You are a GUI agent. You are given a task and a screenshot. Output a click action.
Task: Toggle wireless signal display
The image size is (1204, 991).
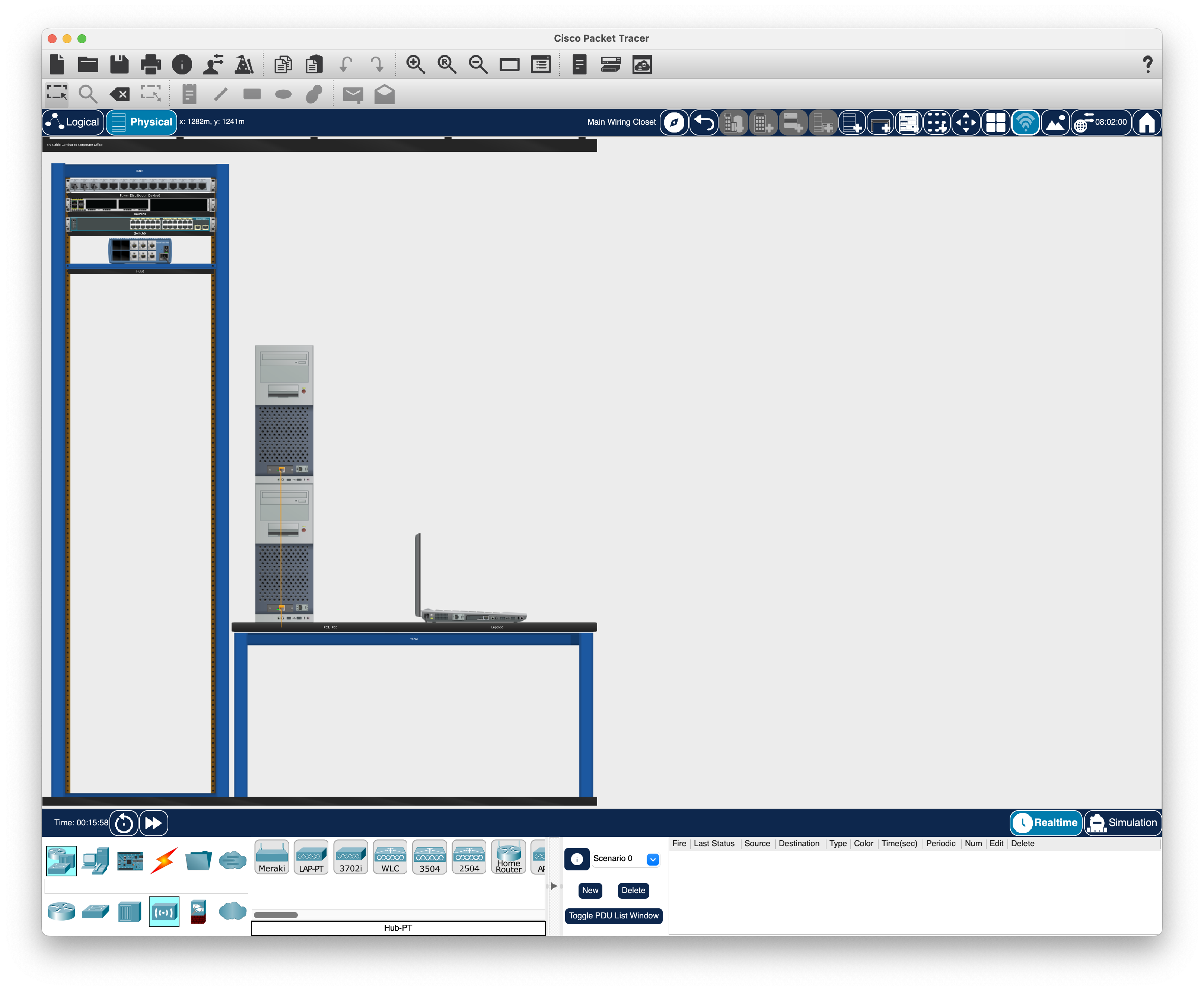pos(1025,122)
